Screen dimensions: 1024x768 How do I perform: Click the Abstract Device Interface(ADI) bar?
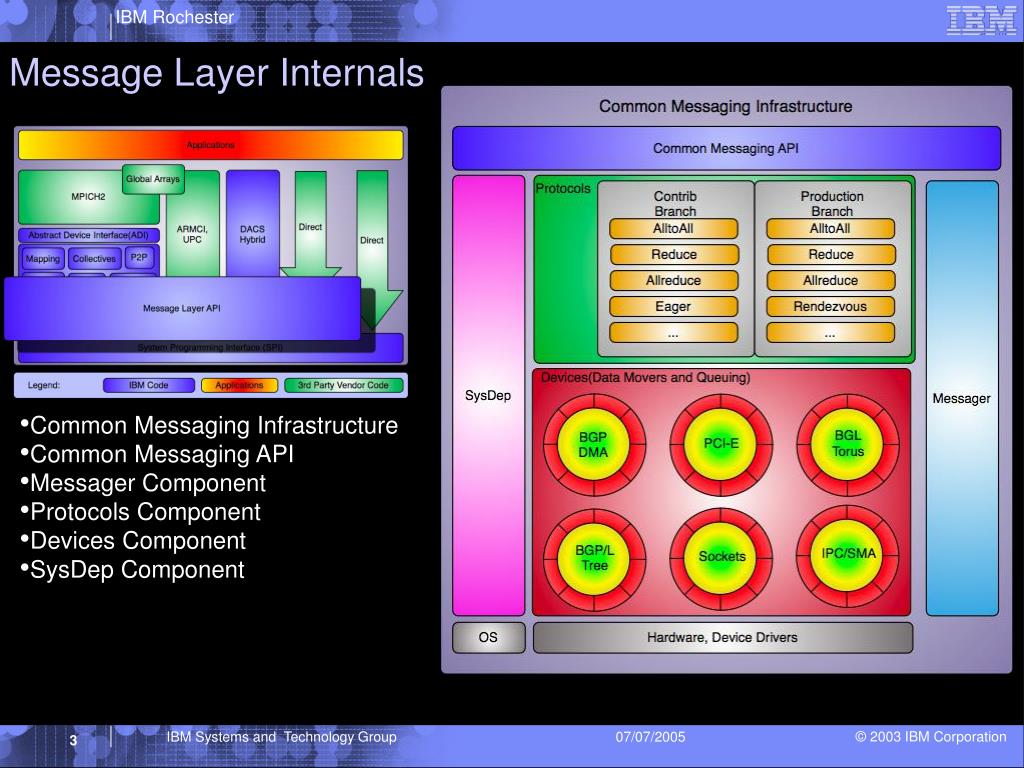coord(89,235)
